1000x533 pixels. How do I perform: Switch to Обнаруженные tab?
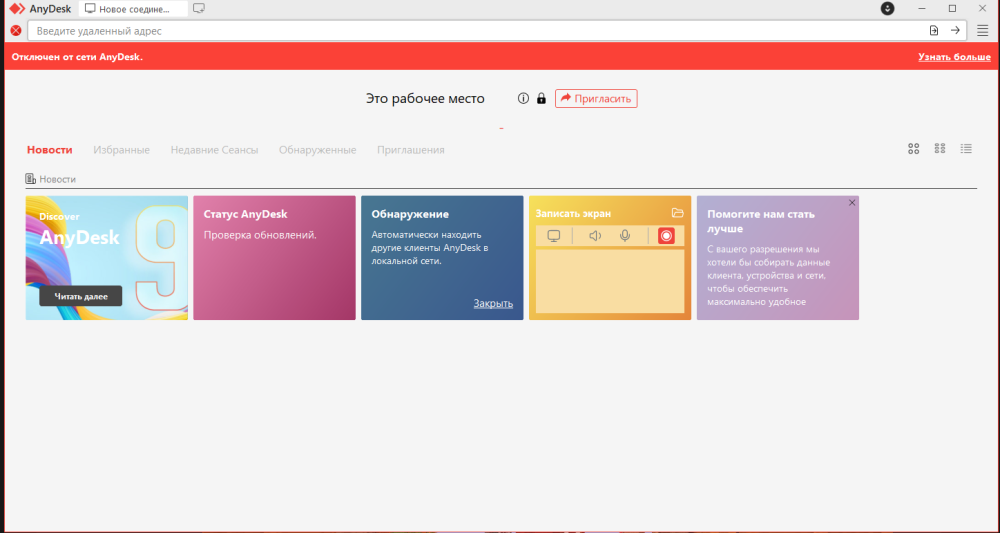pyautogui.click(x=318, y=150)
